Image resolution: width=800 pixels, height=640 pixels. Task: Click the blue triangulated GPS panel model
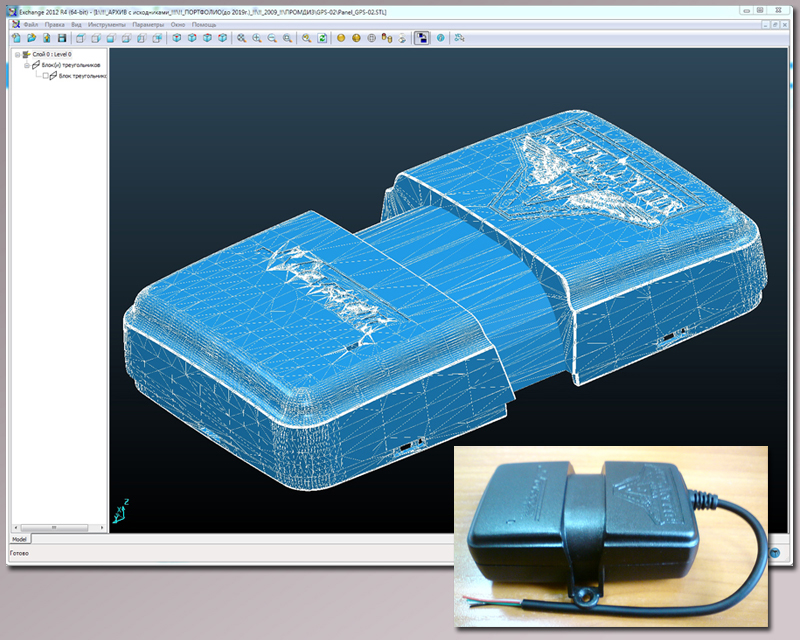(x=444, y=301)
